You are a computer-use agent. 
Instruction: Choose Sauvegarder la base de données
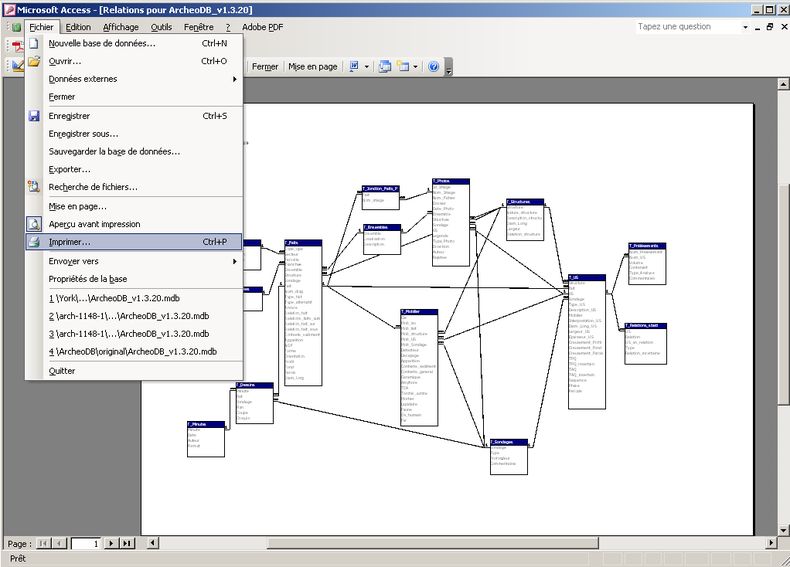click(135, 151)
